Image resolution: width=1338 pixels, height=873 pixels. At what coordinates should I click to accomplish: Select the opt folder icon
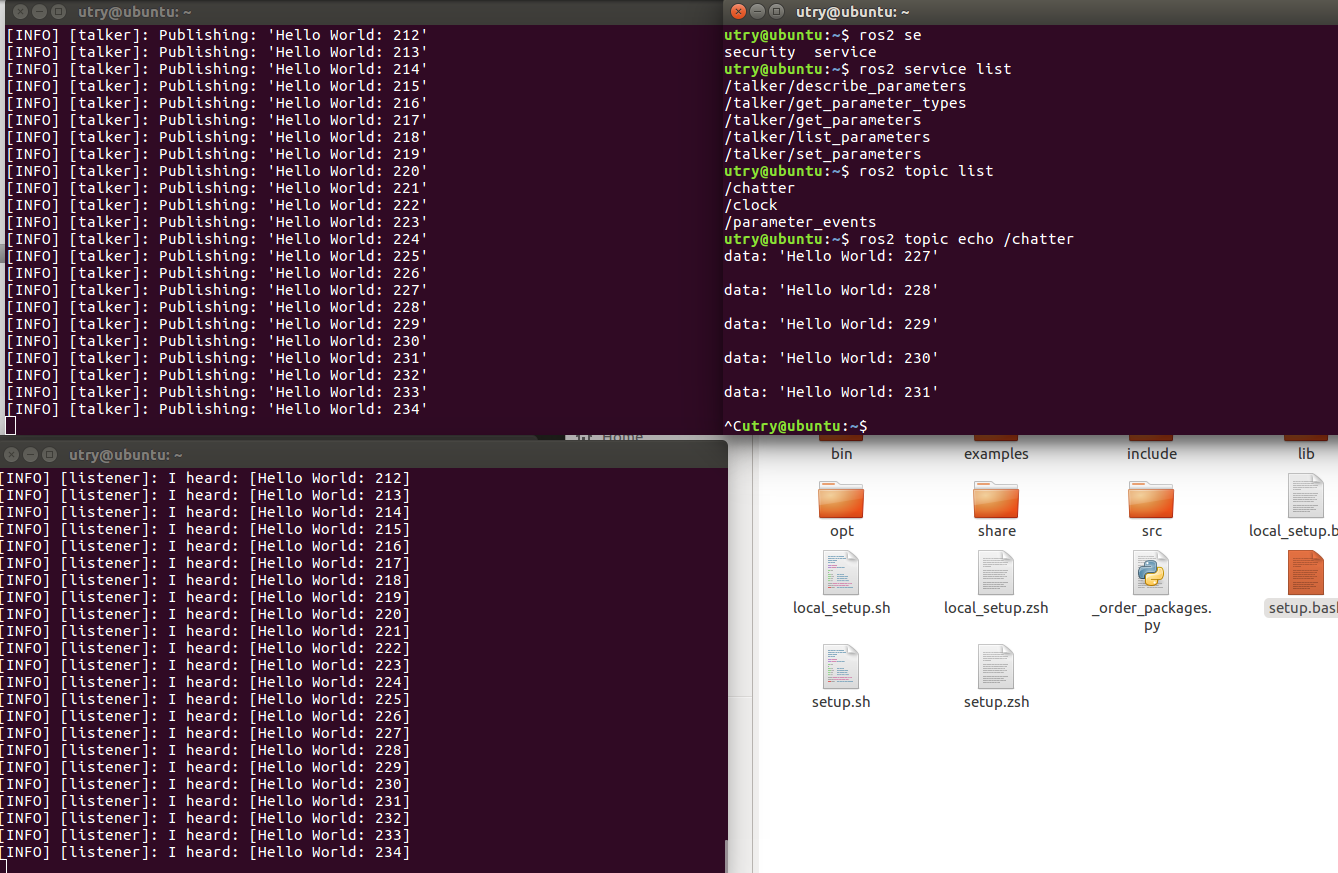pyautogui.click(x=841, y=499)
